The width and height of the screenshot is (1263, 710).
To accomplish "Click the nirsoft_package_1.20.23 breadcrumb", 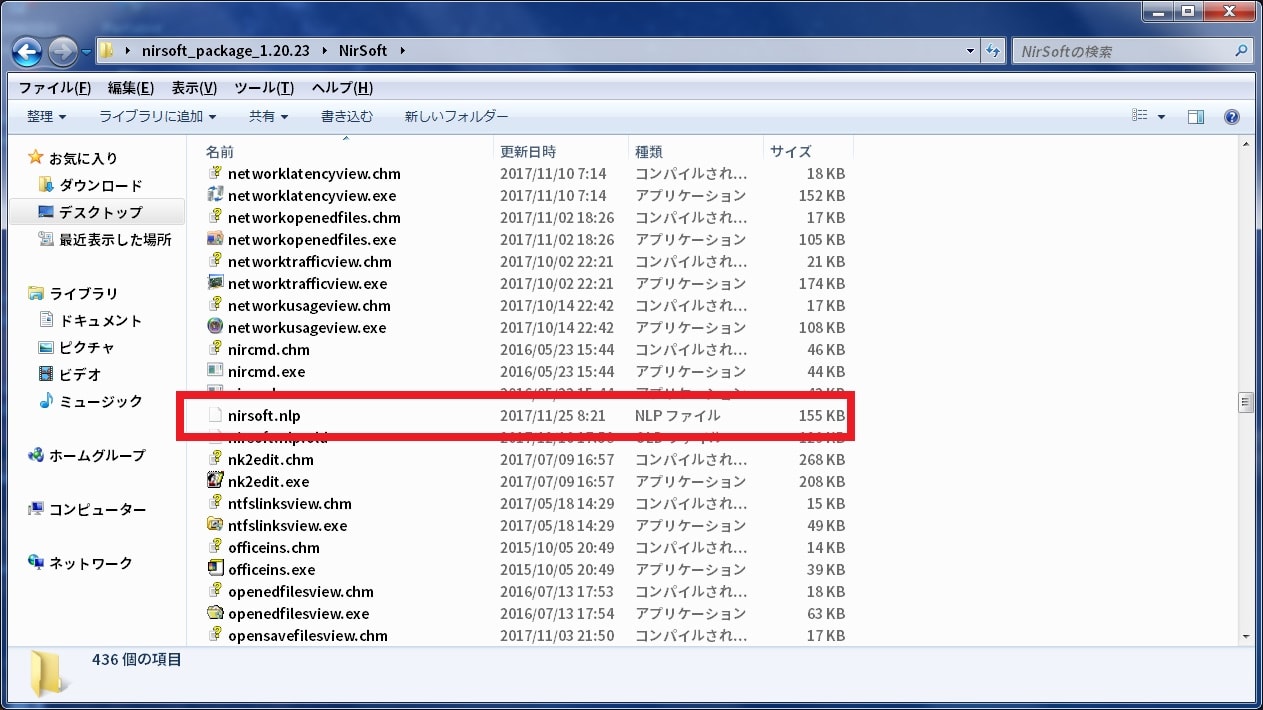I will pyautogui.click(x=225, y=51).
